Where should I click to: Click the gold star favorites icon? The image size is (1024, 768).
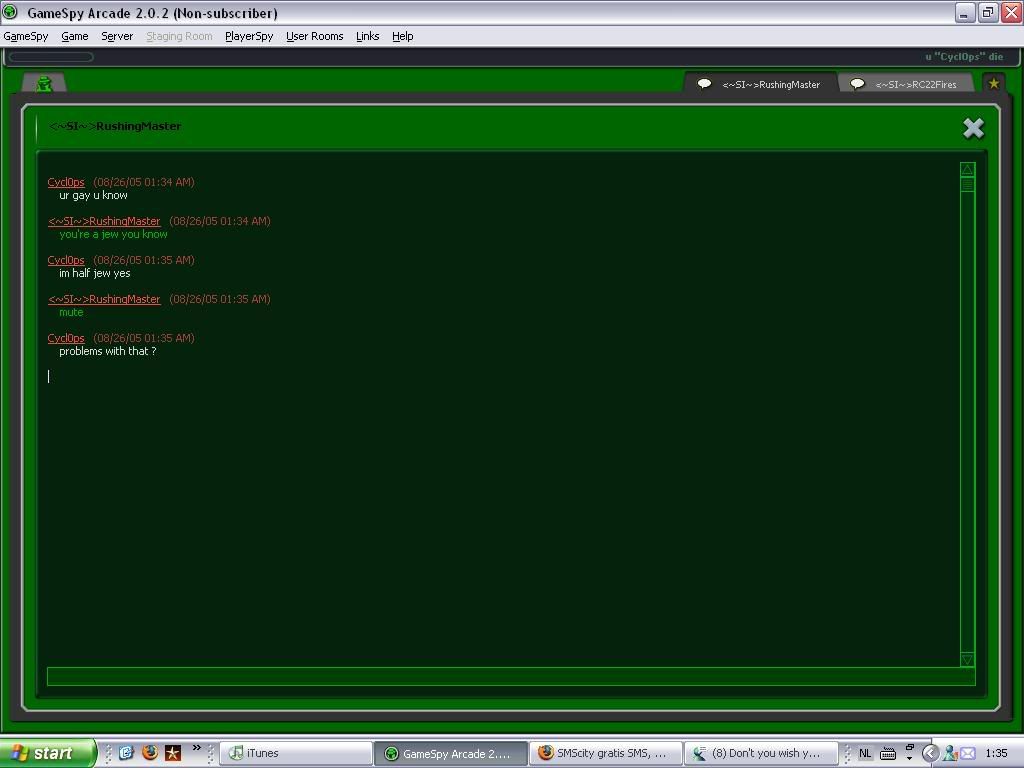(x=993, y=84)
